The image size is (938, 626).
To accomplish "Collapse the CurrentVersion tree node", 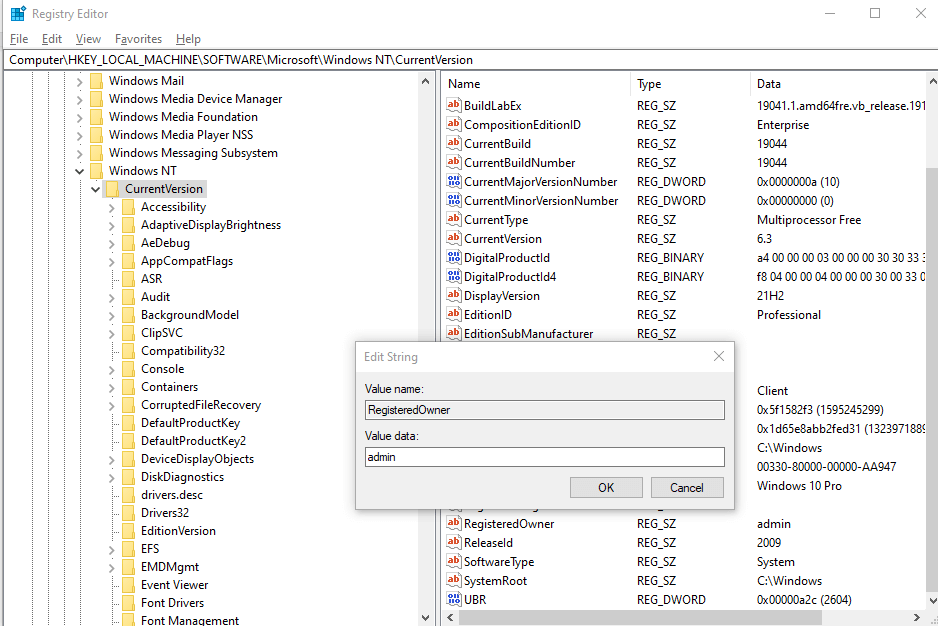I will tap(95, 189).
